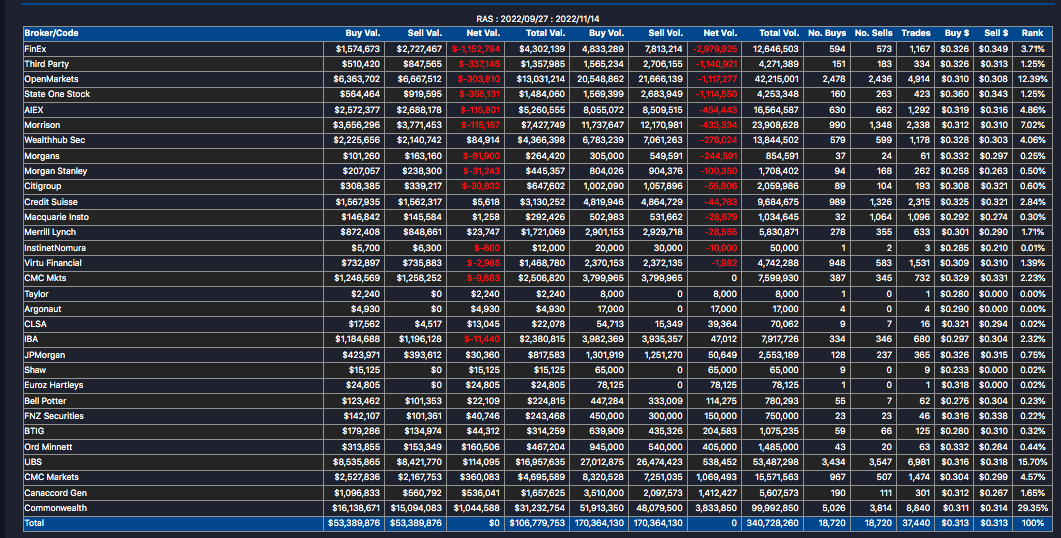The image size is (1061, 538).
Task: Select the Macquarie Insto broker name
Action: coord(56,217)
